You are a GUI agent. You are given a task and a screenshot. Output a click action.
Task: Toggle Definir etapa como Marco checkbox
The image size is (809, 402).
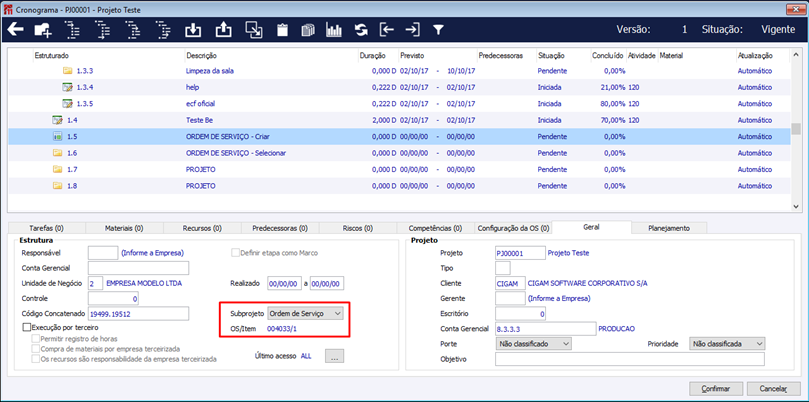[236, 253]
